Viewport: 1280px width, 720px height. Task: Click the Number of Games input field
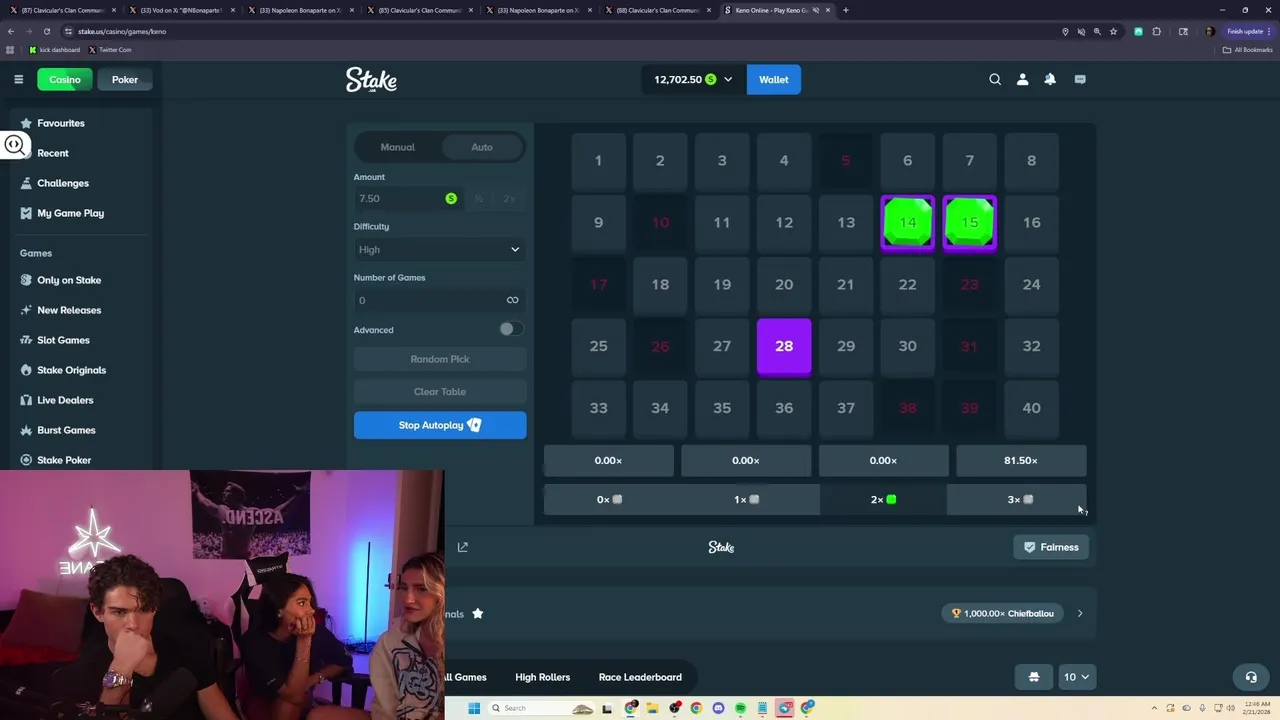click(440, 300)
